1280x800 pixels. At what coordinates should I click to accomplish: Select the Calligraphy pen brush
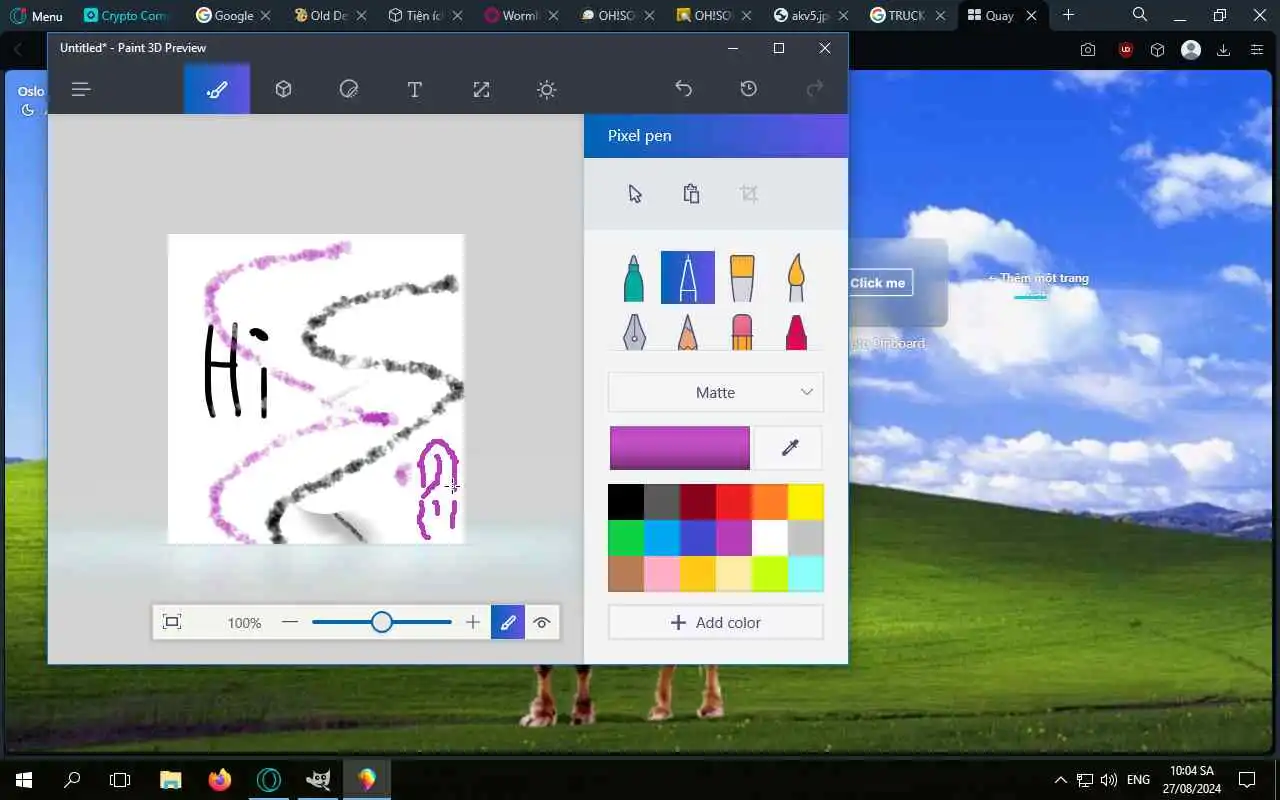[x=634, y=331]
